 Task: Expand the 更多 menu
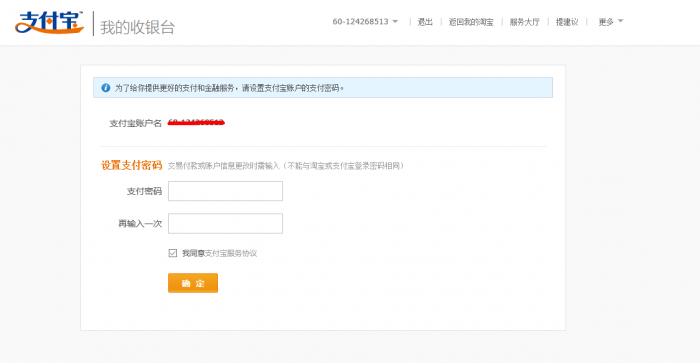tap(610, 22)
